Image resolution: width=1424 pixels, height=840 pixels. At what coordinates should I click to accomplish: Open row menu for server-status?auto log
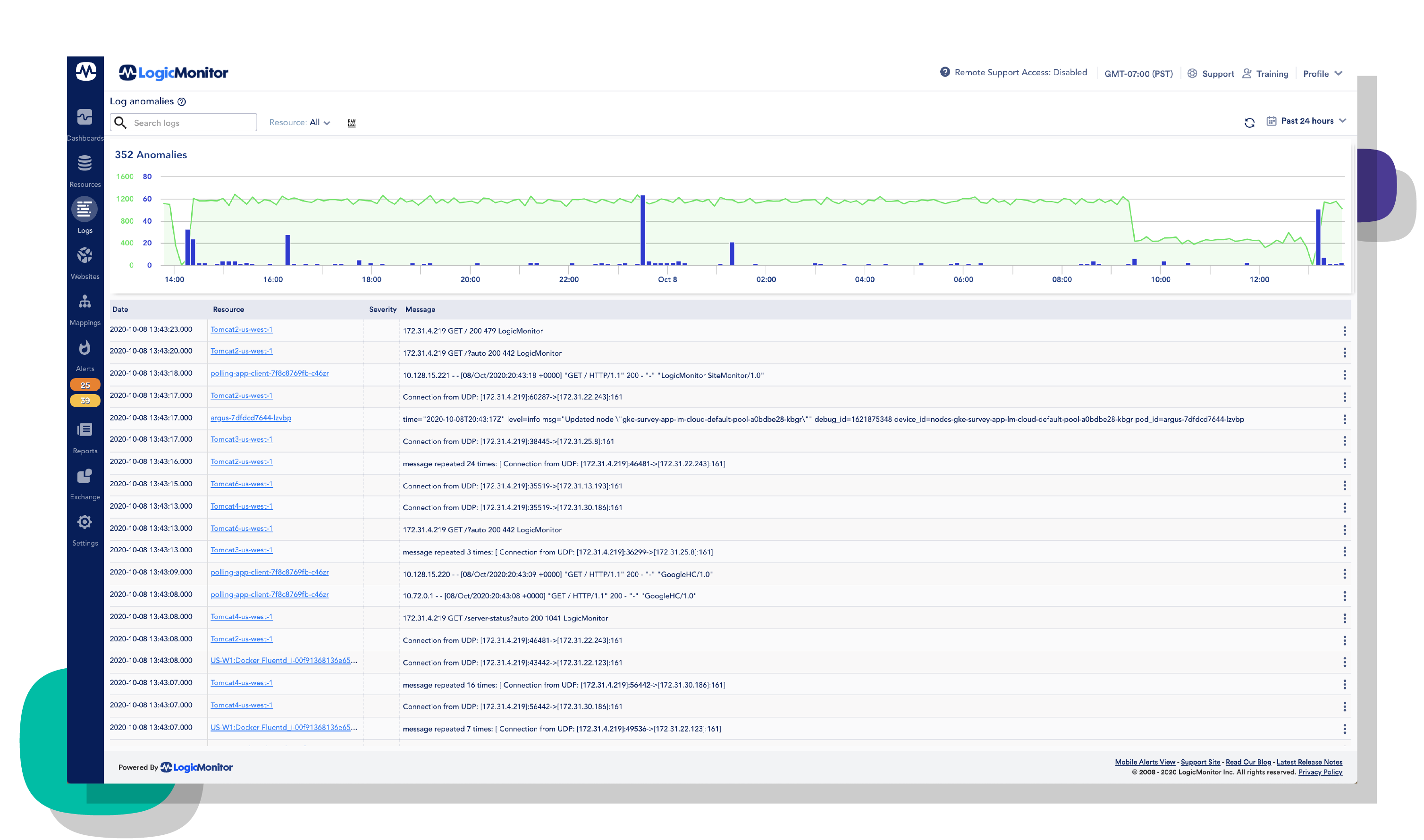[x=1345, y=618]
